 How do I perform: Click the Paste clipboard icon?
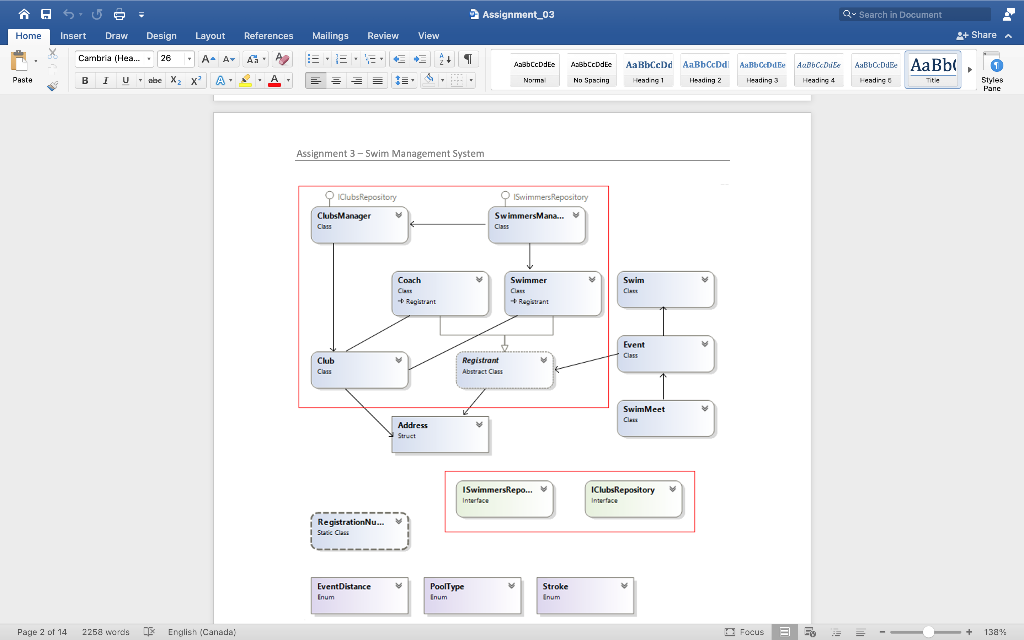pyautogui.click(x=19, y=61)
